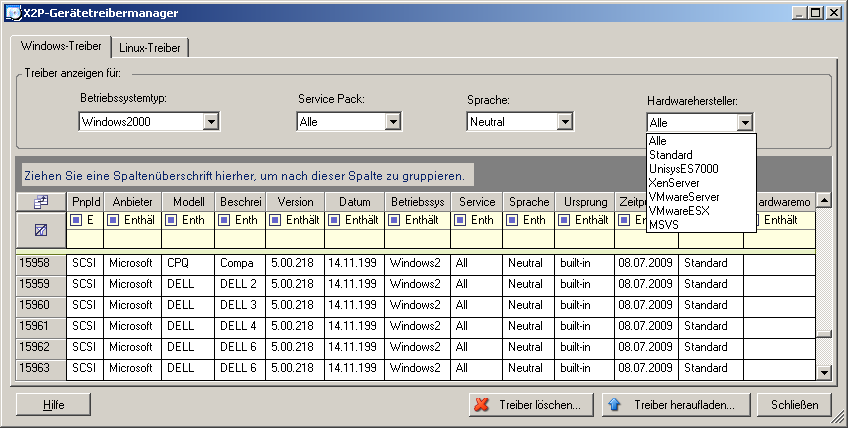The width and height of the screenshot is (848, 428).
Task: Sort by the PnpId column header
Action: [85, 202]
